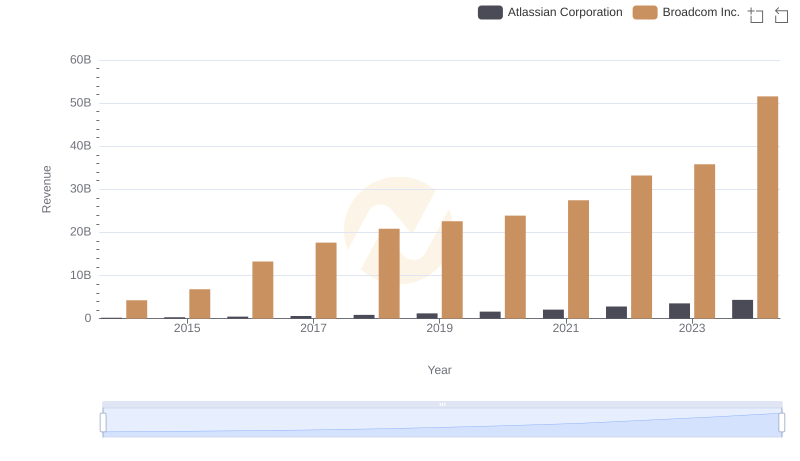Click the Broadcom bar for 2015
The image size is (800, 461).
tap(199, 304)
